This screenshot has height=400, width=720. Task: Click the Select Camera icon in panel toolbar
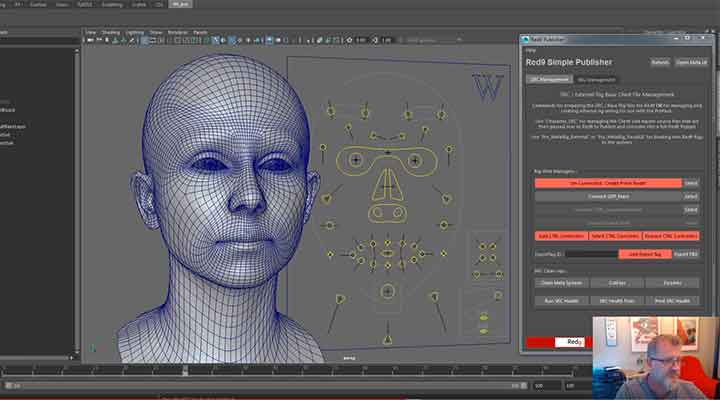coord(89,40)
